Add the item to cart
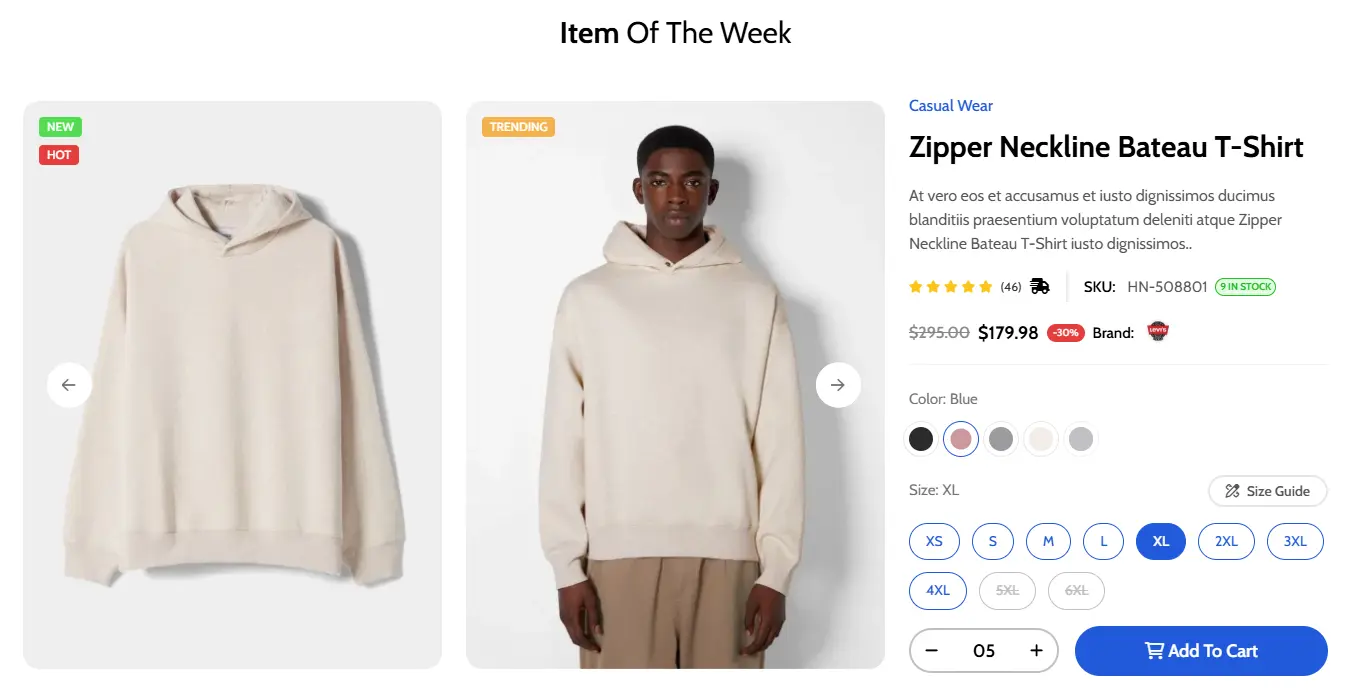This screenshot has height=698, width=1350. (x=1200, y=651)
